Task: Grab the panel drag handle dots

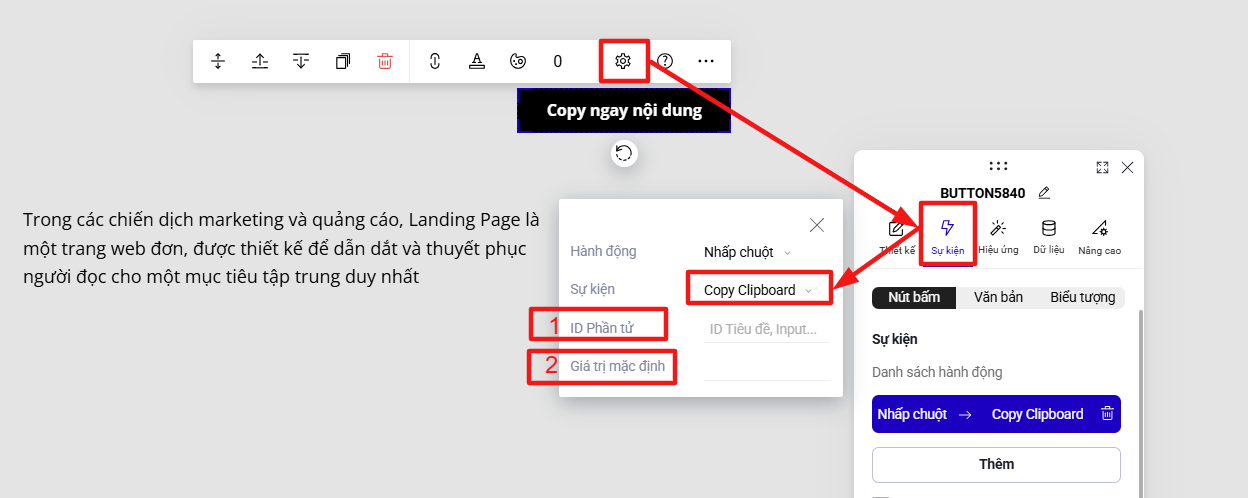Action: pos(997,167)
